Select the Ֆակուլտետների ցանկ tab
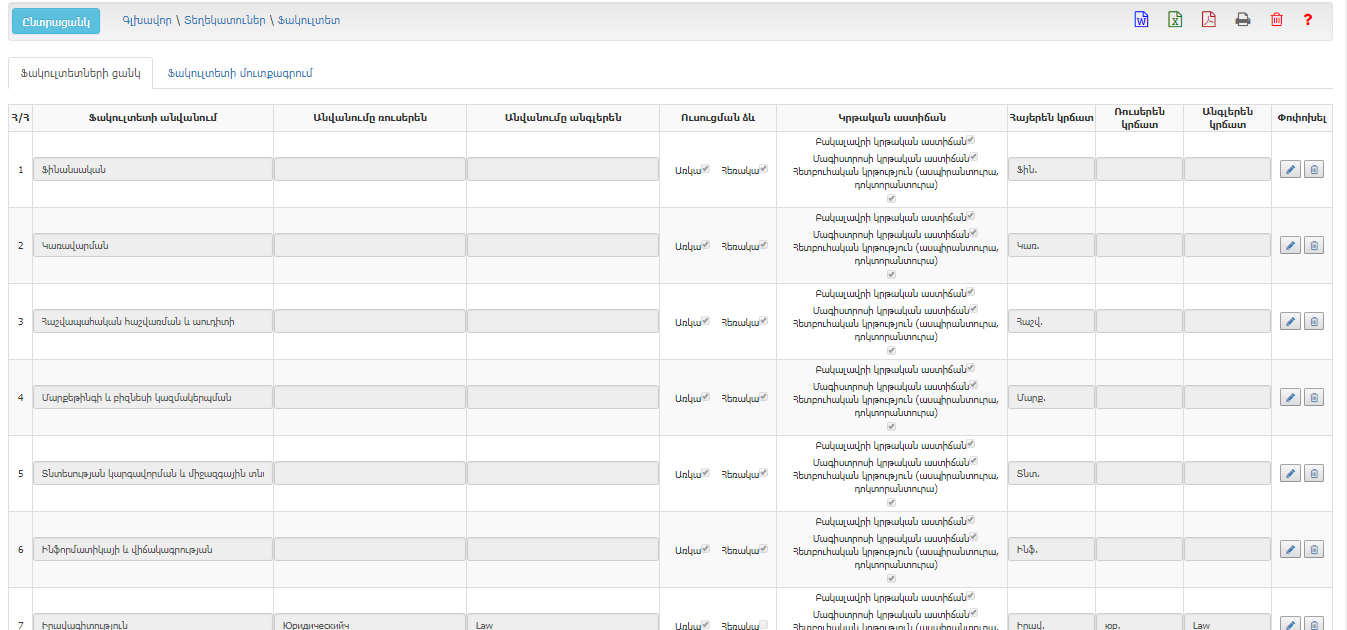The height and width of the screenshot is (630, 1347). coord(80,73)
